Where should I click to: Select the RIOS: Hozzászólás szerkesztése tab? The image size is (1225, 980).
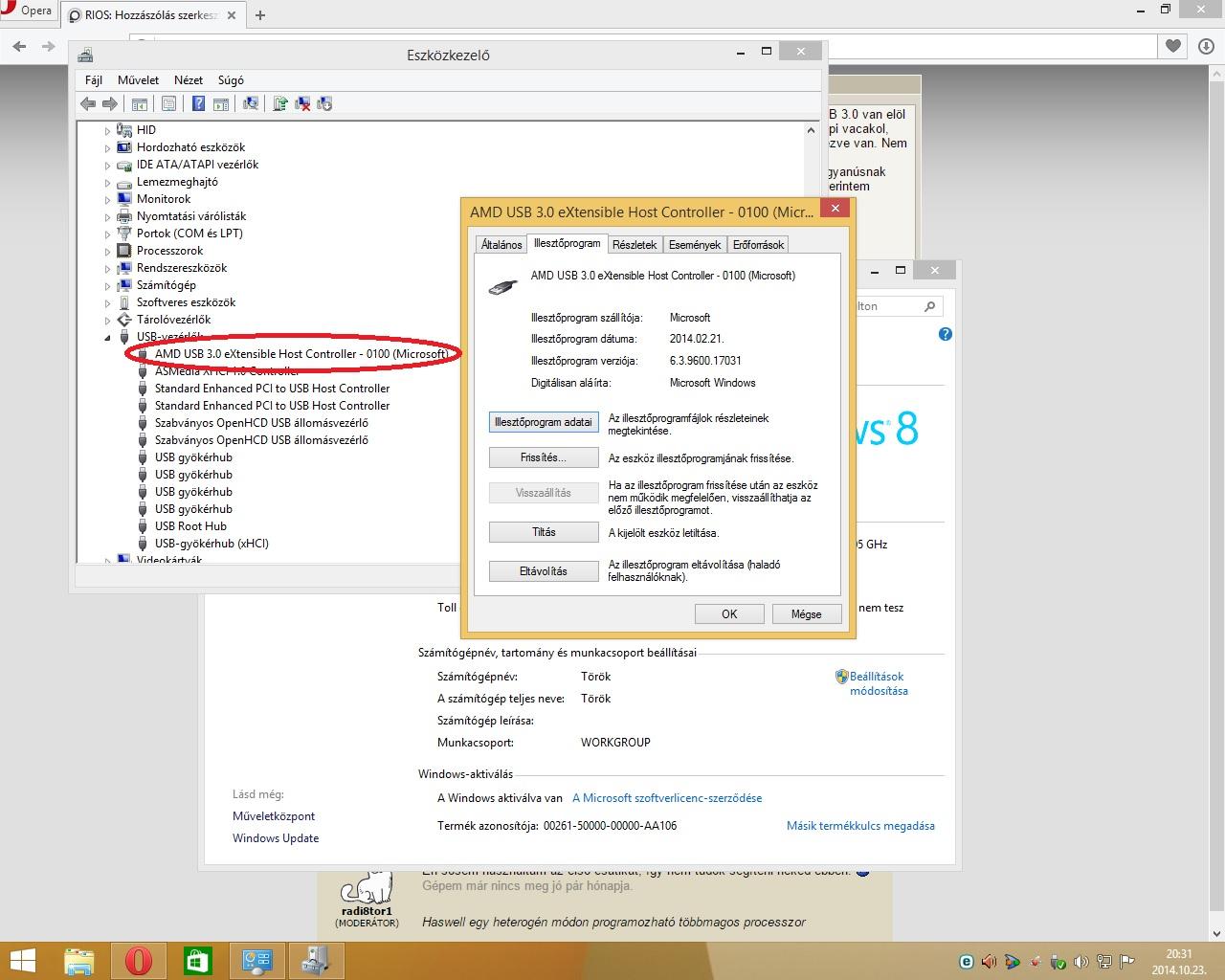(x=151, y=15)
